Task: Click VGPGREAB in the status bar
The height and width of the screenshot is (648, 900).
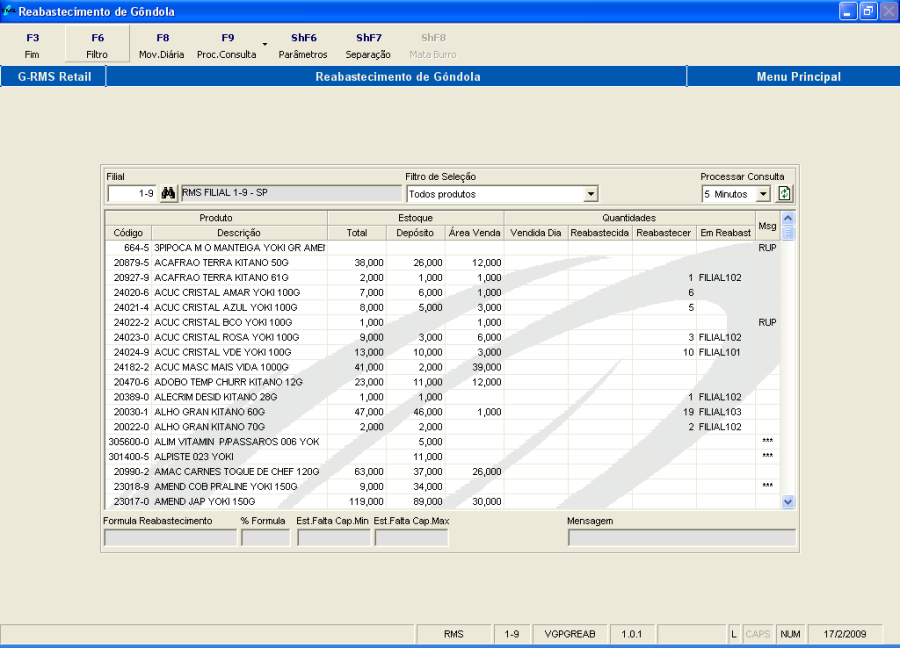Action: [x=569, y=634]
